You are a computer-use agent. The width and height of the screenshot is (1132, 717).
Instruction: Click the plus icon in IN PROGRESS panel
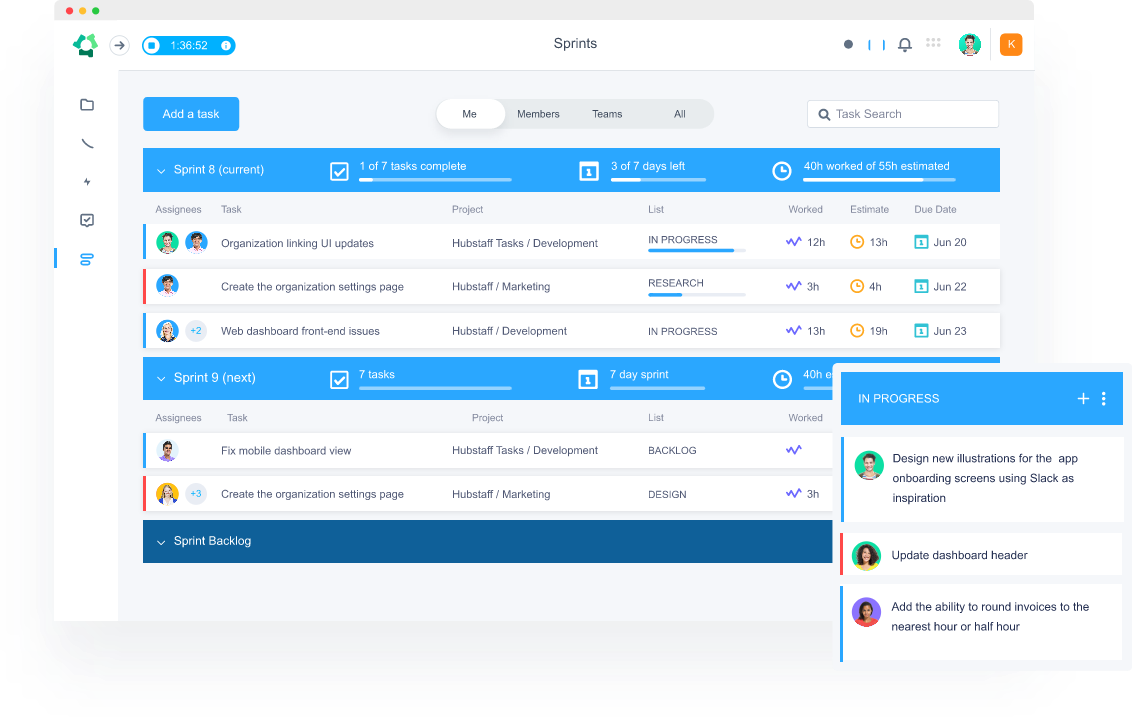(1083, 399)
